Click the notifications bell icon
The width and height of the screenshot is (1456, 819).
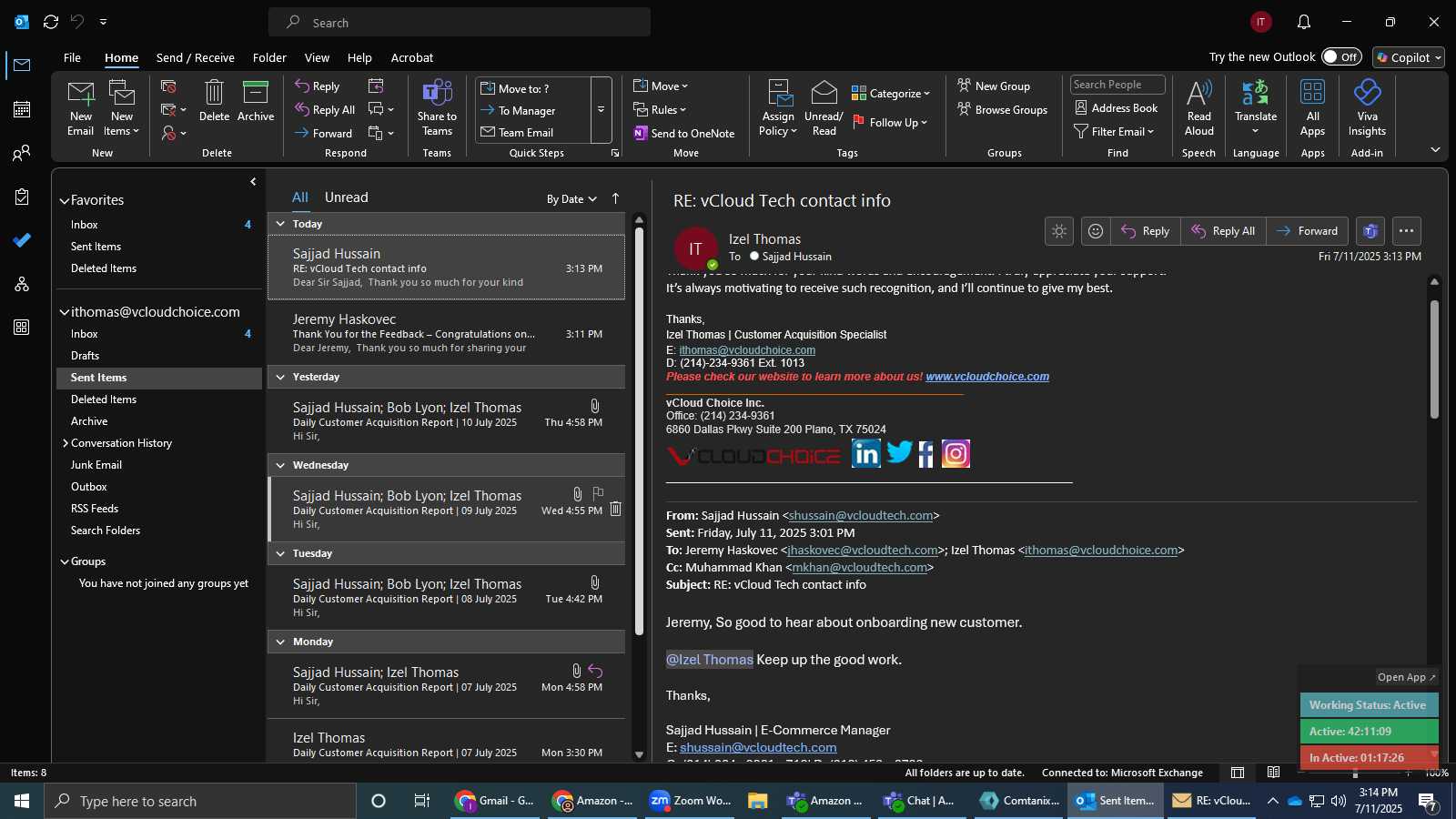pos(1304,22)
